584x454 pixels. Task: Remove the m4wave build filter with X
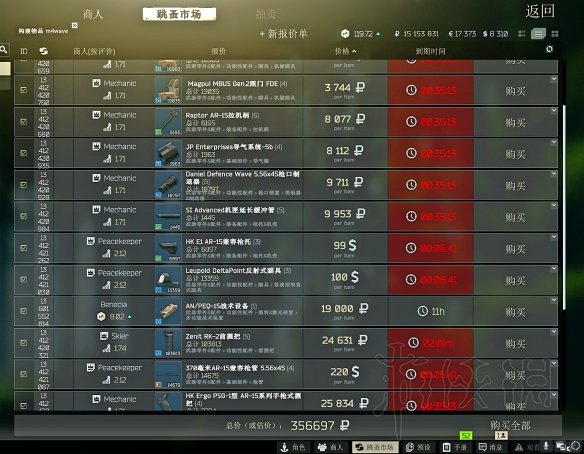74,25
